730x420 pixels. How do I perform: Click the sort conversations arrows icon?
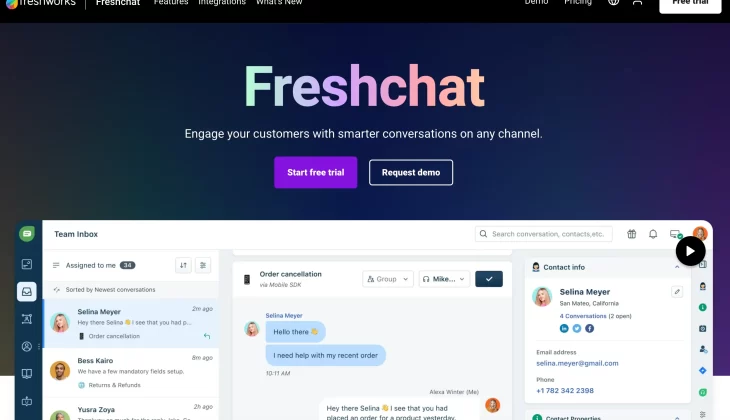tap(183, 265)
